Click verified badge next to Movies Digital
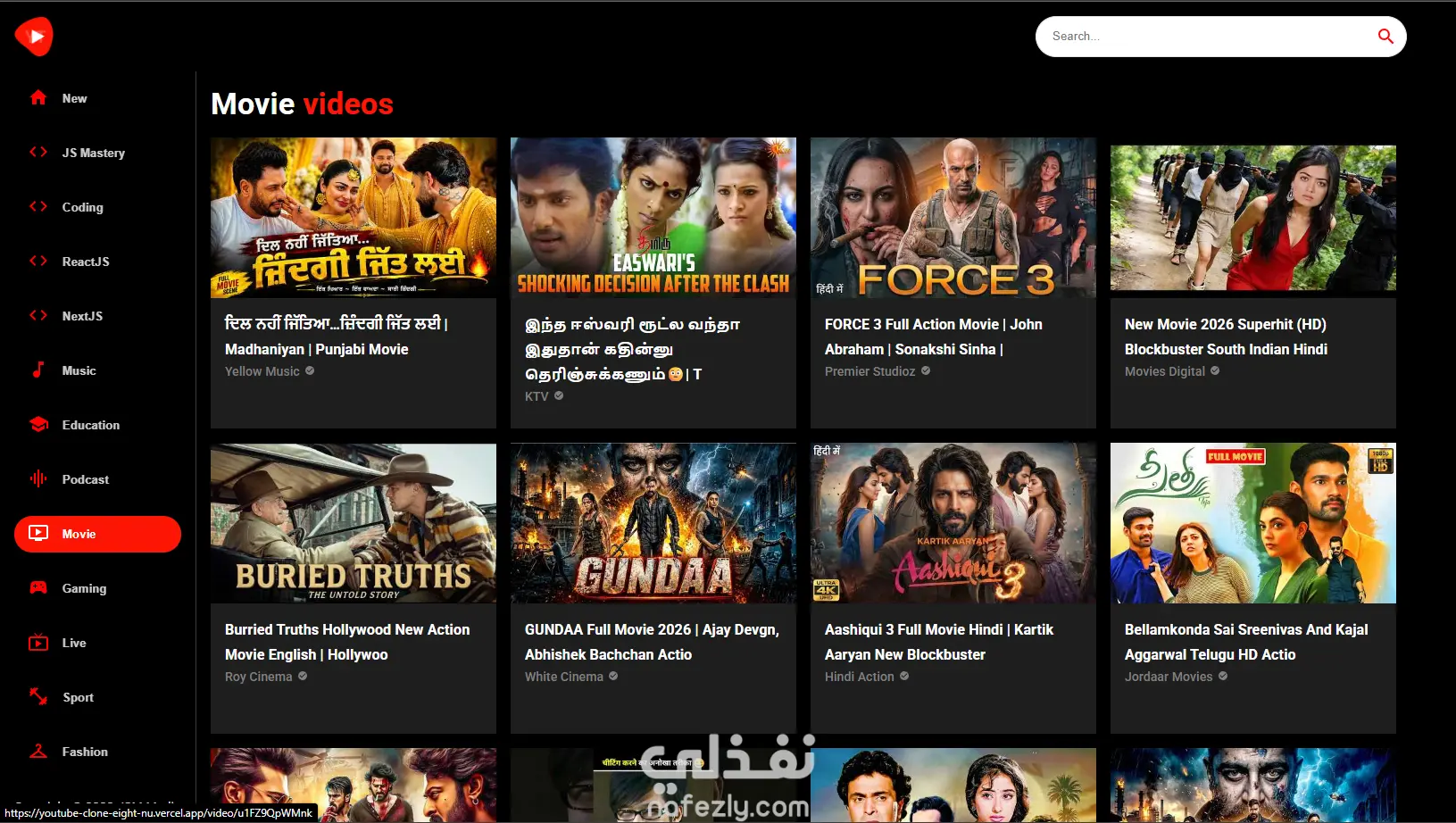The height and width of the screenshot is (823, 1456). coord(1215,370)
